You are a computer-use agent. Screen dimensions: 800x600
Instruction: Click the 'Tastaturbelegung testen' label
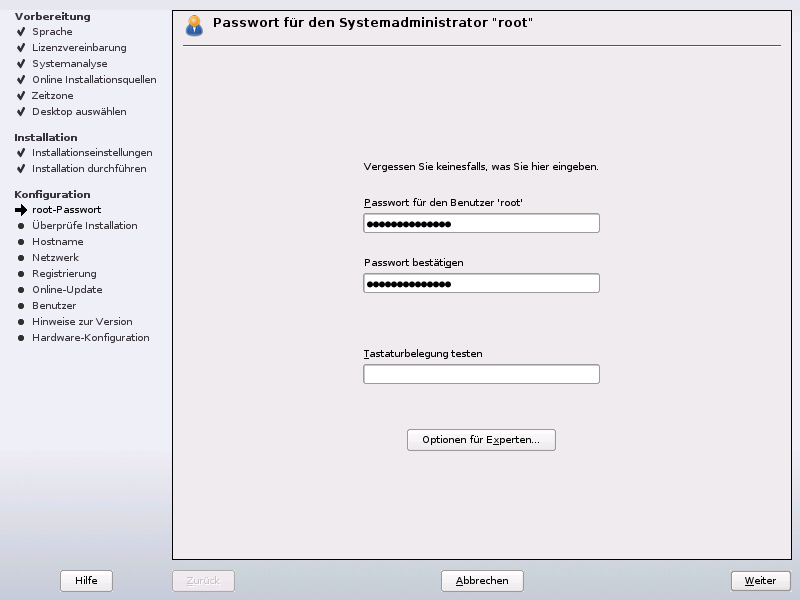pyautogui.click(x=423, y=354)
